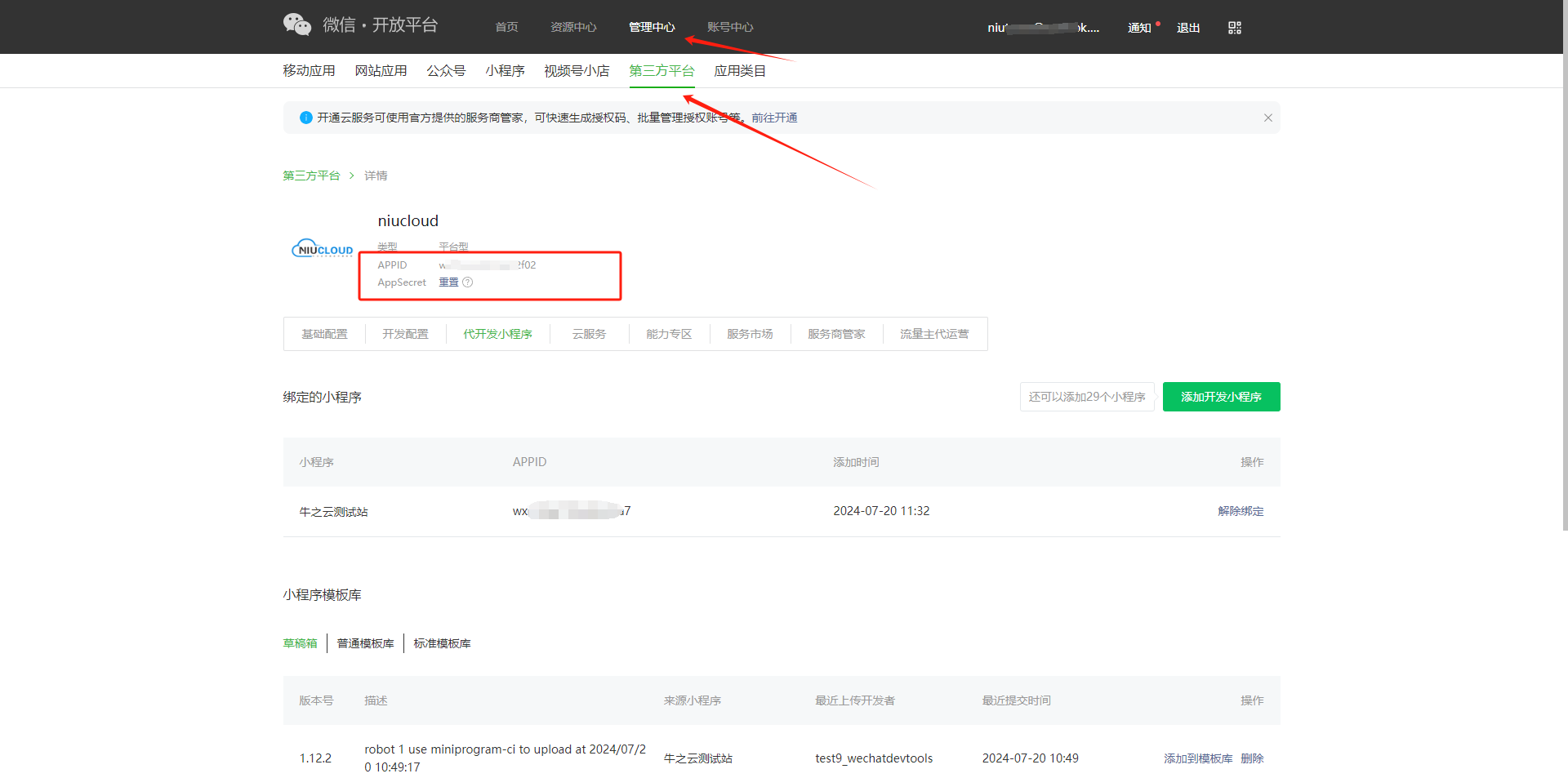This screenshot has height=778, width=1568.
Task: Click the NIUCLOUD logo thumbnail
Action: [x=323, y=250]
